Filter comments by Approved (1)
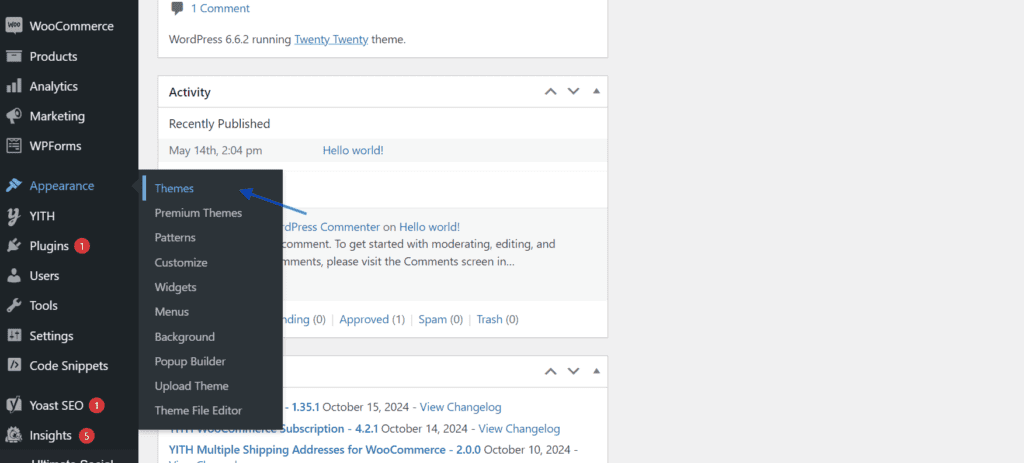 click(372, 319)
